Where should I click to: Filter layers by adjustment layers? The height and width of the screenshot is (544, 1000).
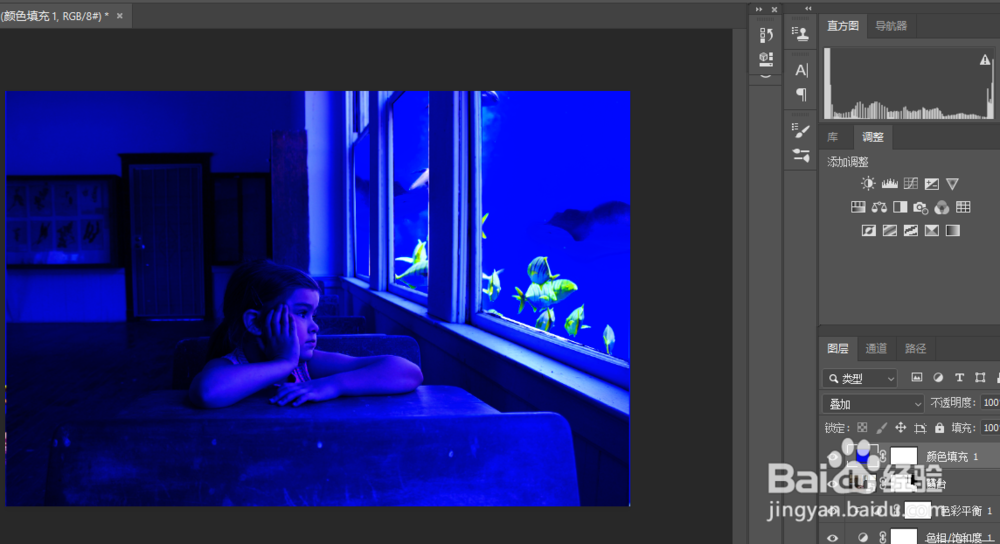pyautogui.click(x=938, y=378)
